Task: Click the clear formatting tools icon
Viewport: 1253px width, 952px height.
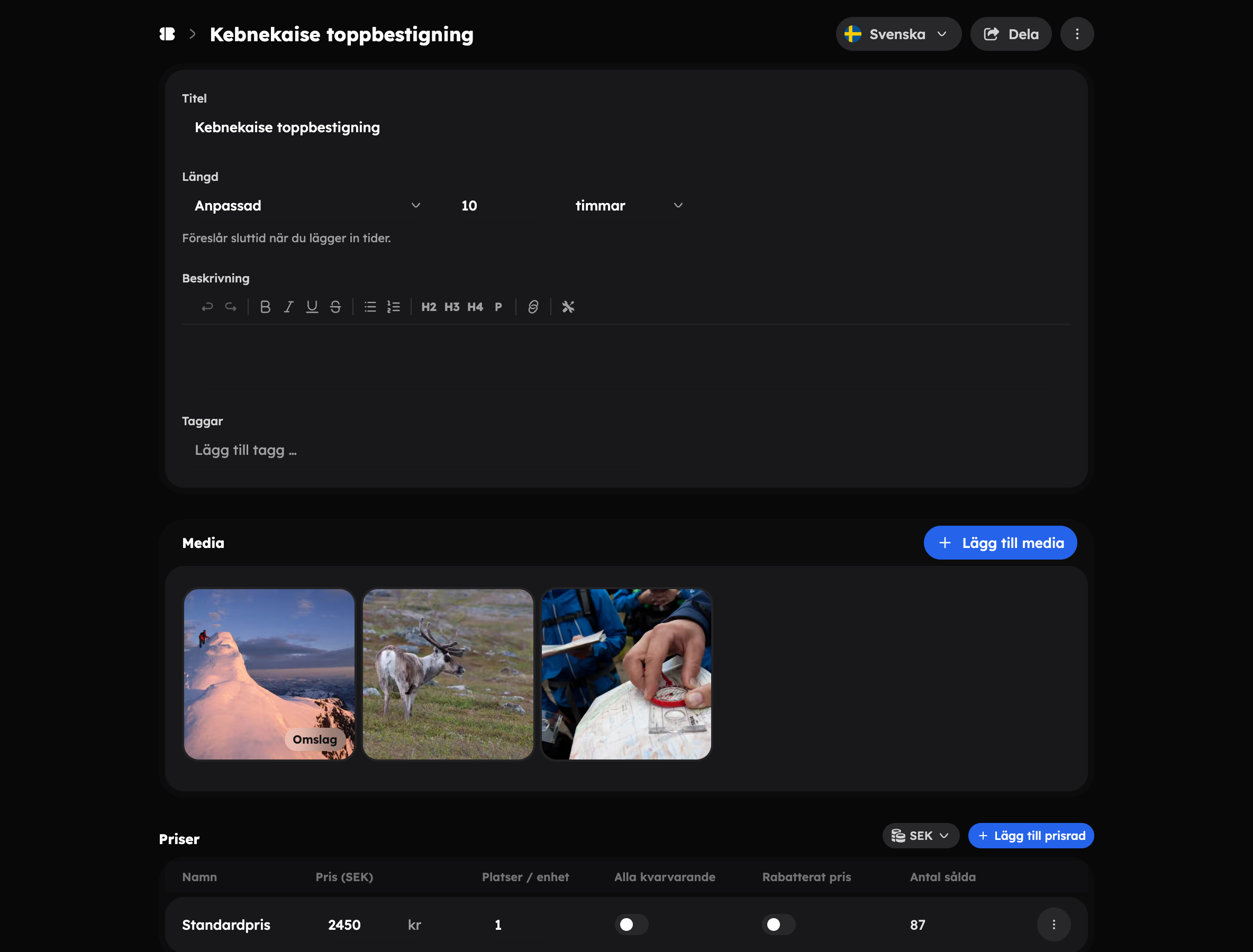Action: pos(568,307)
